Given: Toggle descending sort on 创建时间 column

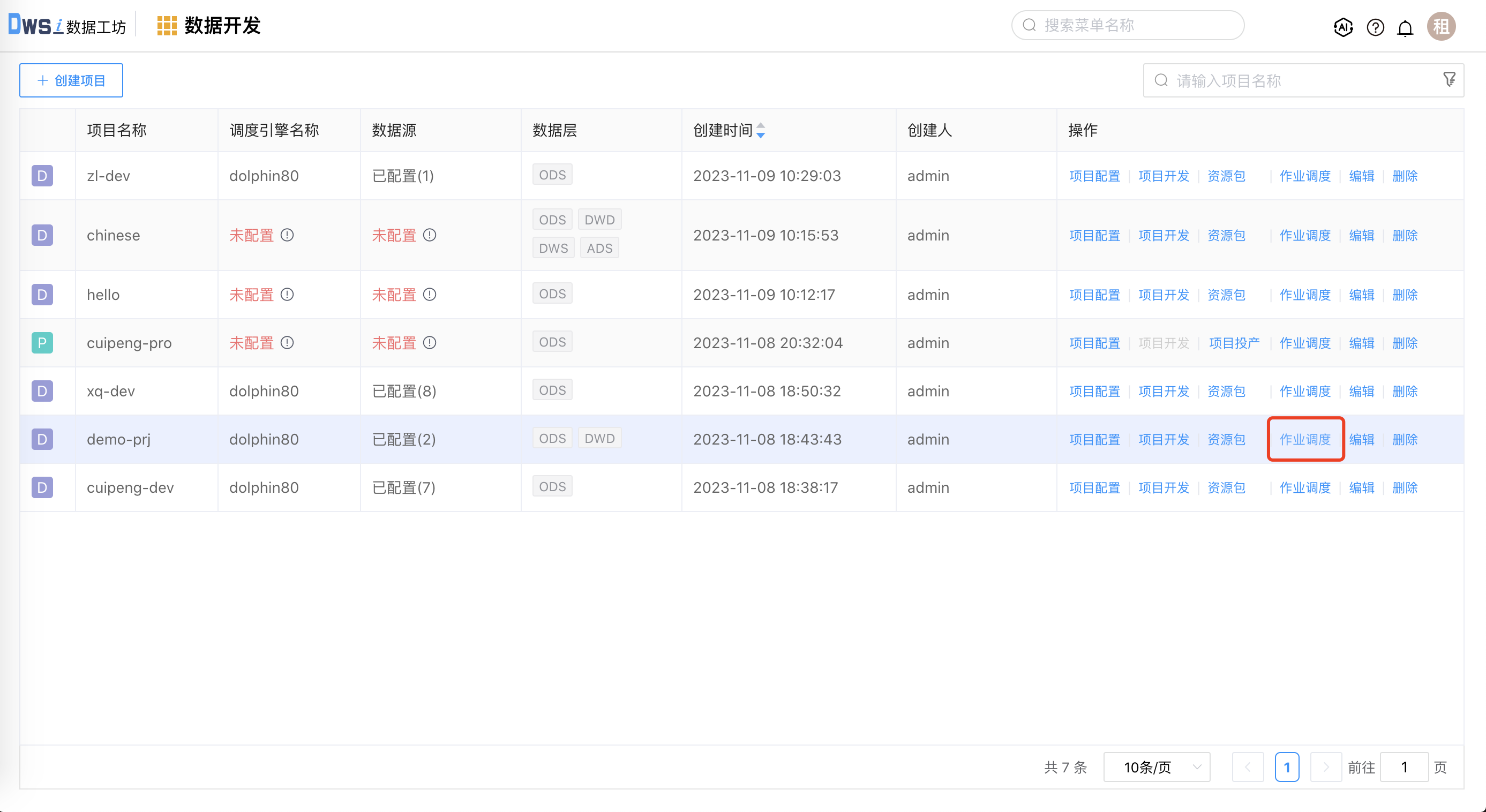Looking at the screenshot, I should pyautogui.click(x=761, y=135).
